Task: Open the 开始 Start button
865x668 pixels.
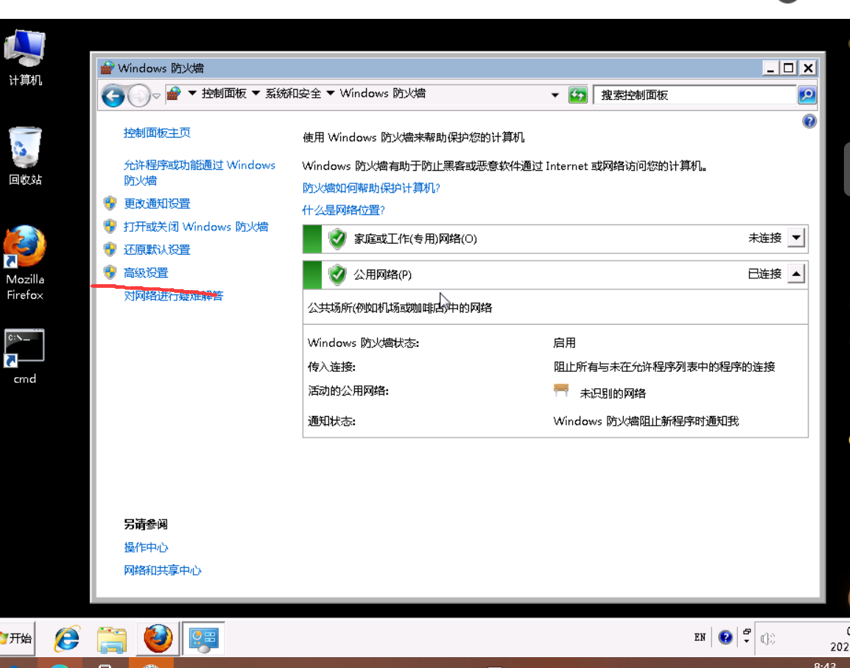Action: coord(17,638)
